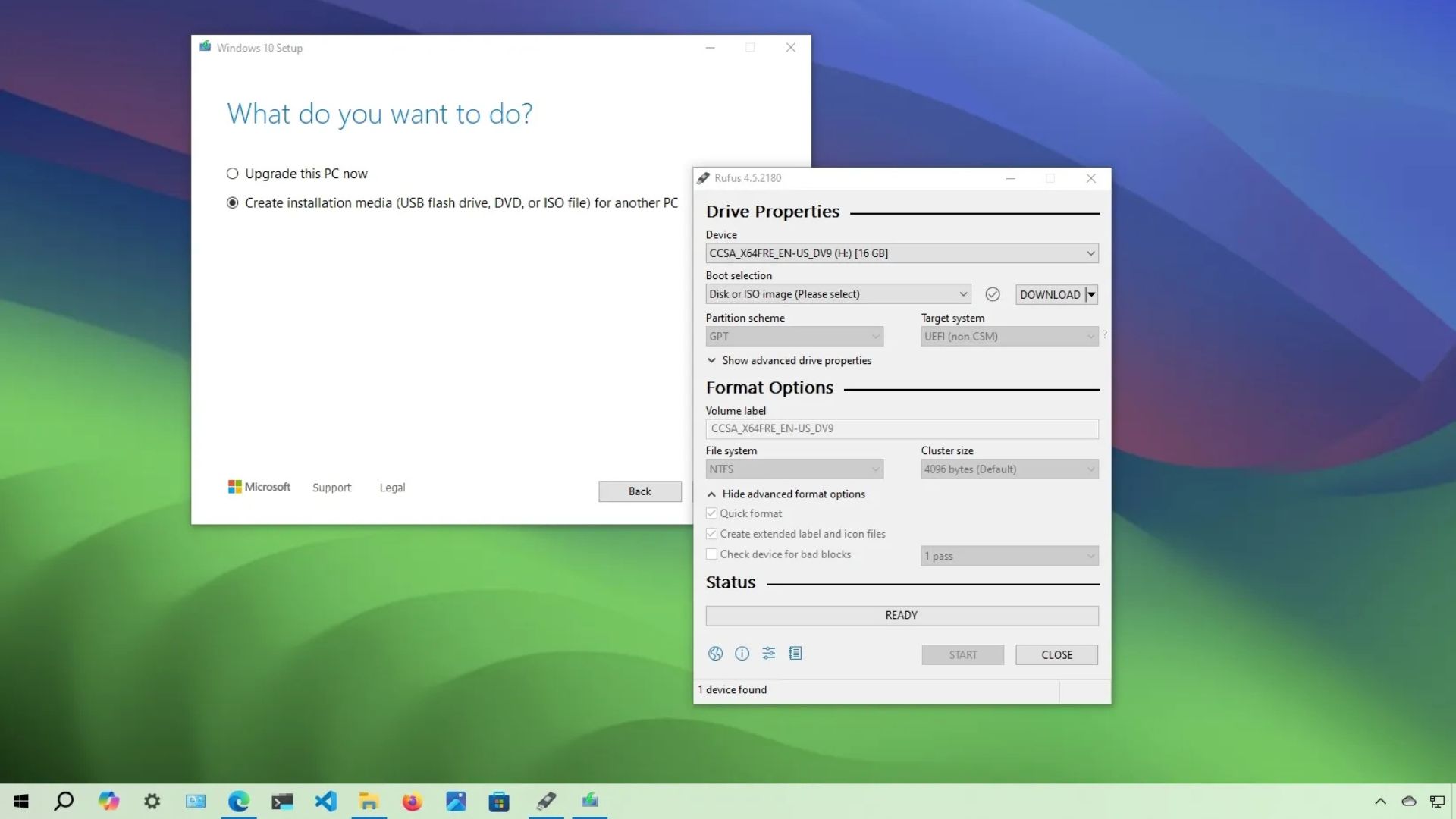The image size is (1456, 819).
Task: Open taskbar Search magnifier
Action: point(64,802)
